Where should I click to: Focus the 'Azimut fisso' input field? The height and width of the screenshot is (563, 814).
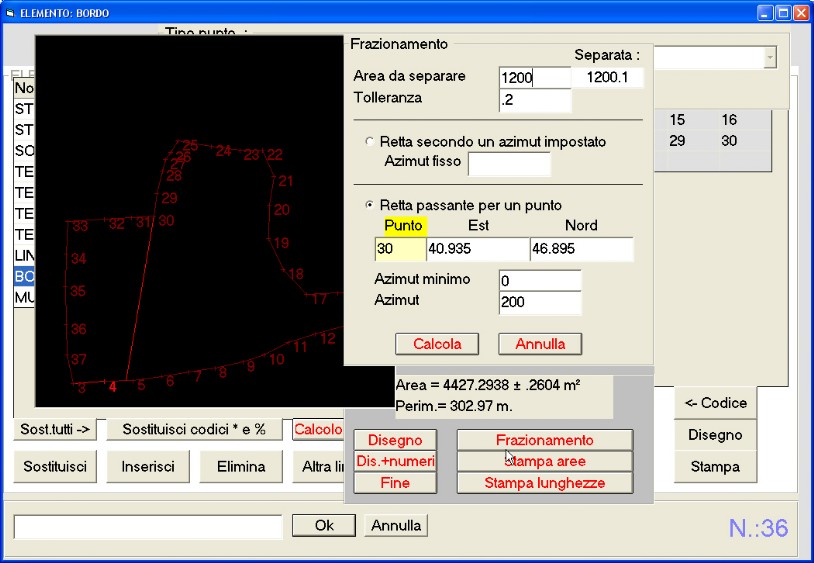pos(509,164)
